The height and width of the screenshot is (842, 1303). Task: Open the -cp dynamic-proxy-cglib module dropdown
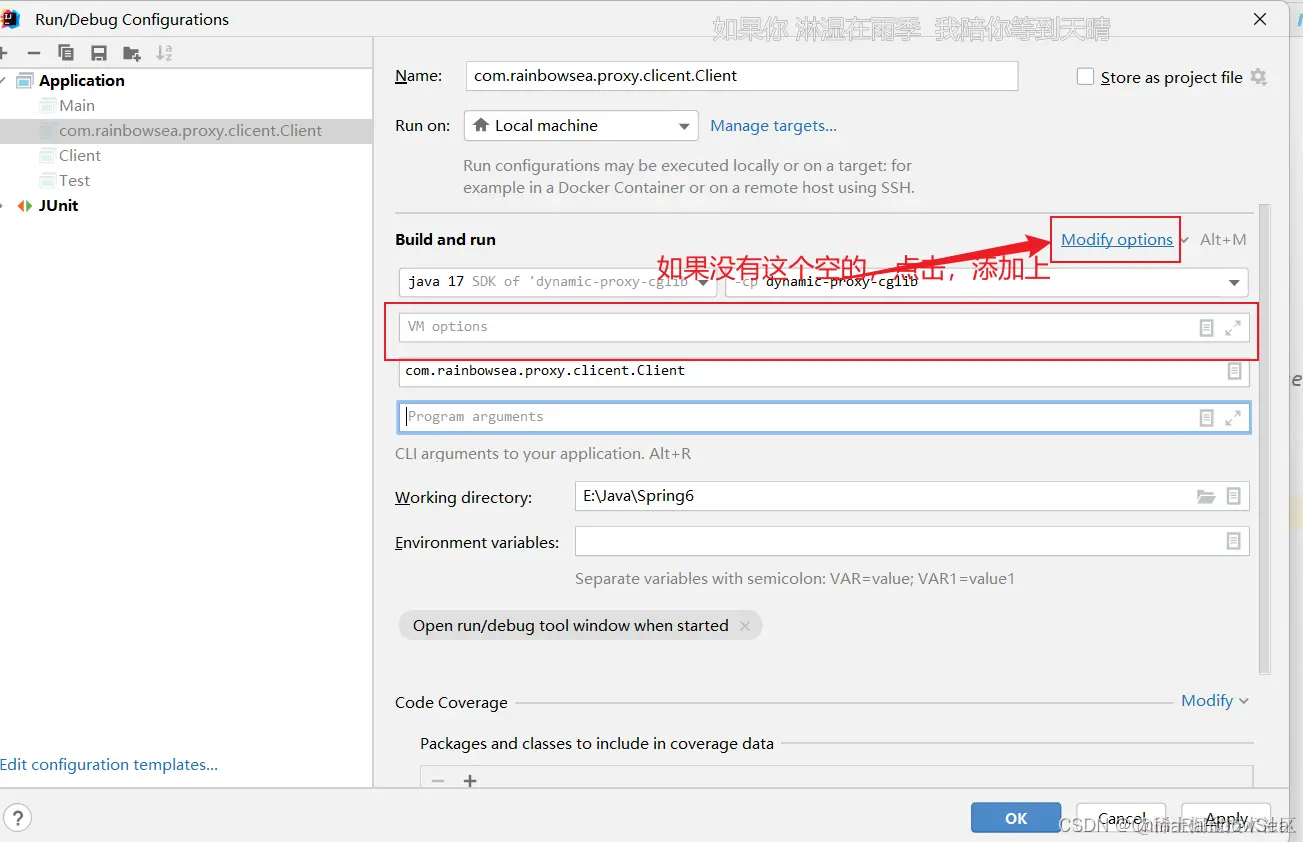coord(987,282)
